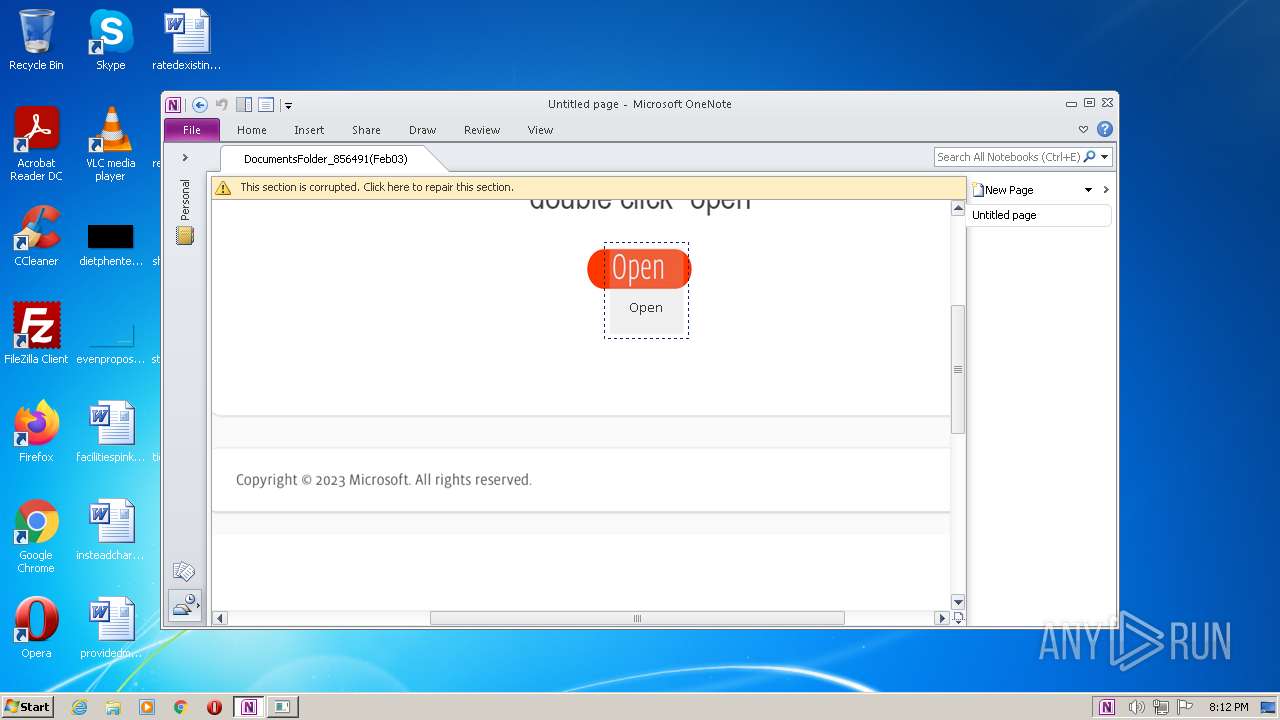Click the scroll-to-bottom page corner button
This screenshot has width=1280, height=720.
pyautogui.click(x=958, y=618)
